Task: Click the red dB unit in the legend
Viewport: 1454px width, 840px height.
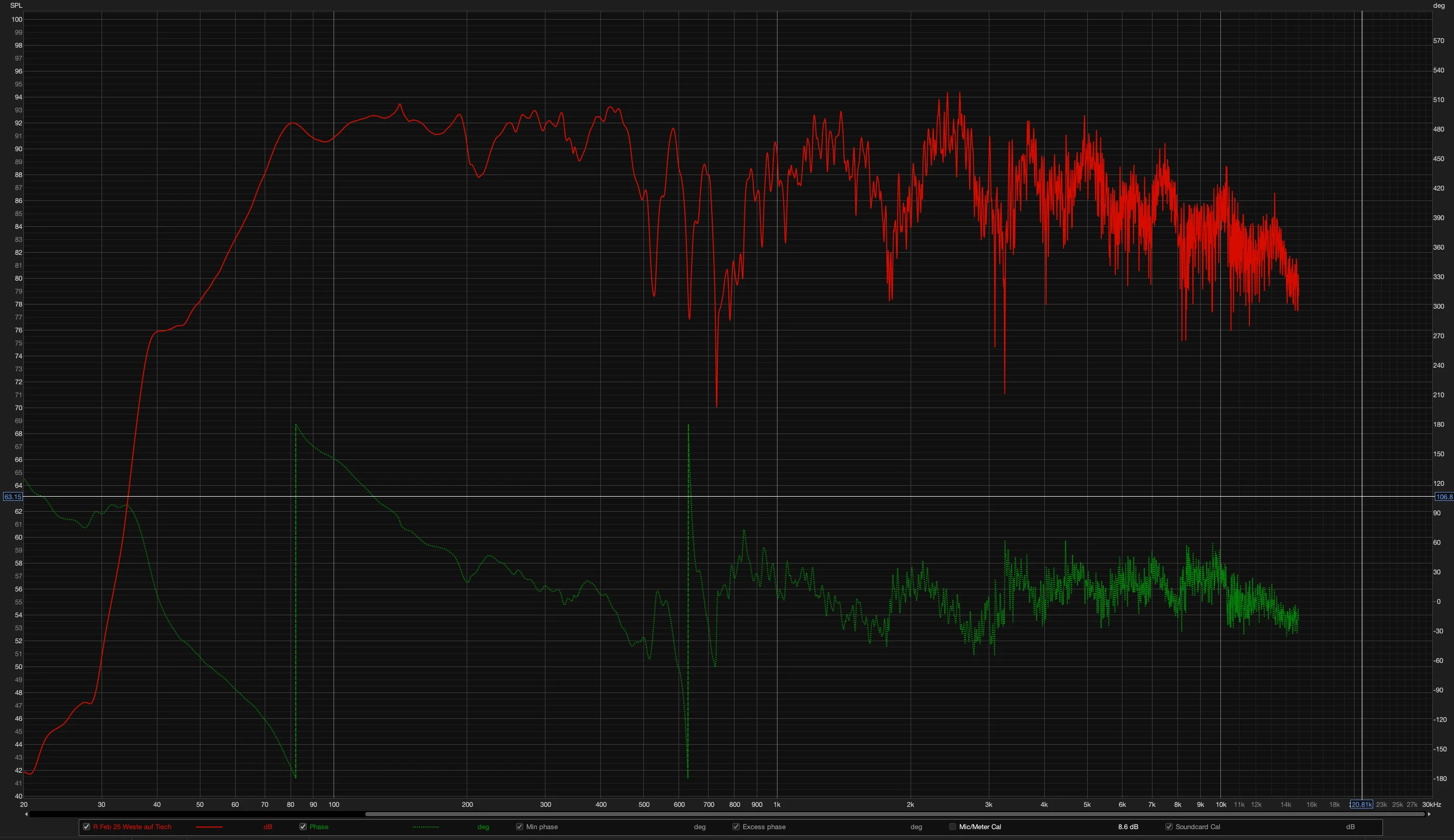Action: (268, 827)
